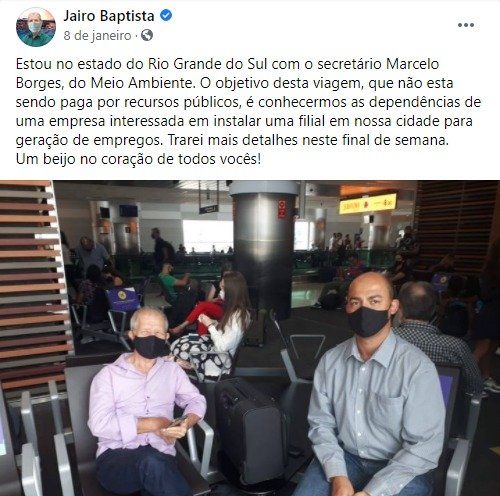Click the line 'Um beijo no coração de todos vocês!'
Screen dimensions: 500x496
pos(138,159)
